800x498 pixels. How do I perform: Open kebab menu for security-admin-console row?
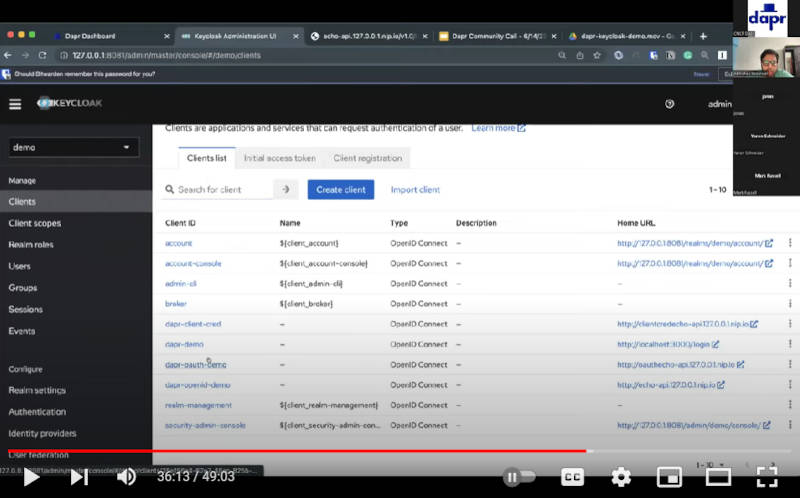click(x=790, y=425)
